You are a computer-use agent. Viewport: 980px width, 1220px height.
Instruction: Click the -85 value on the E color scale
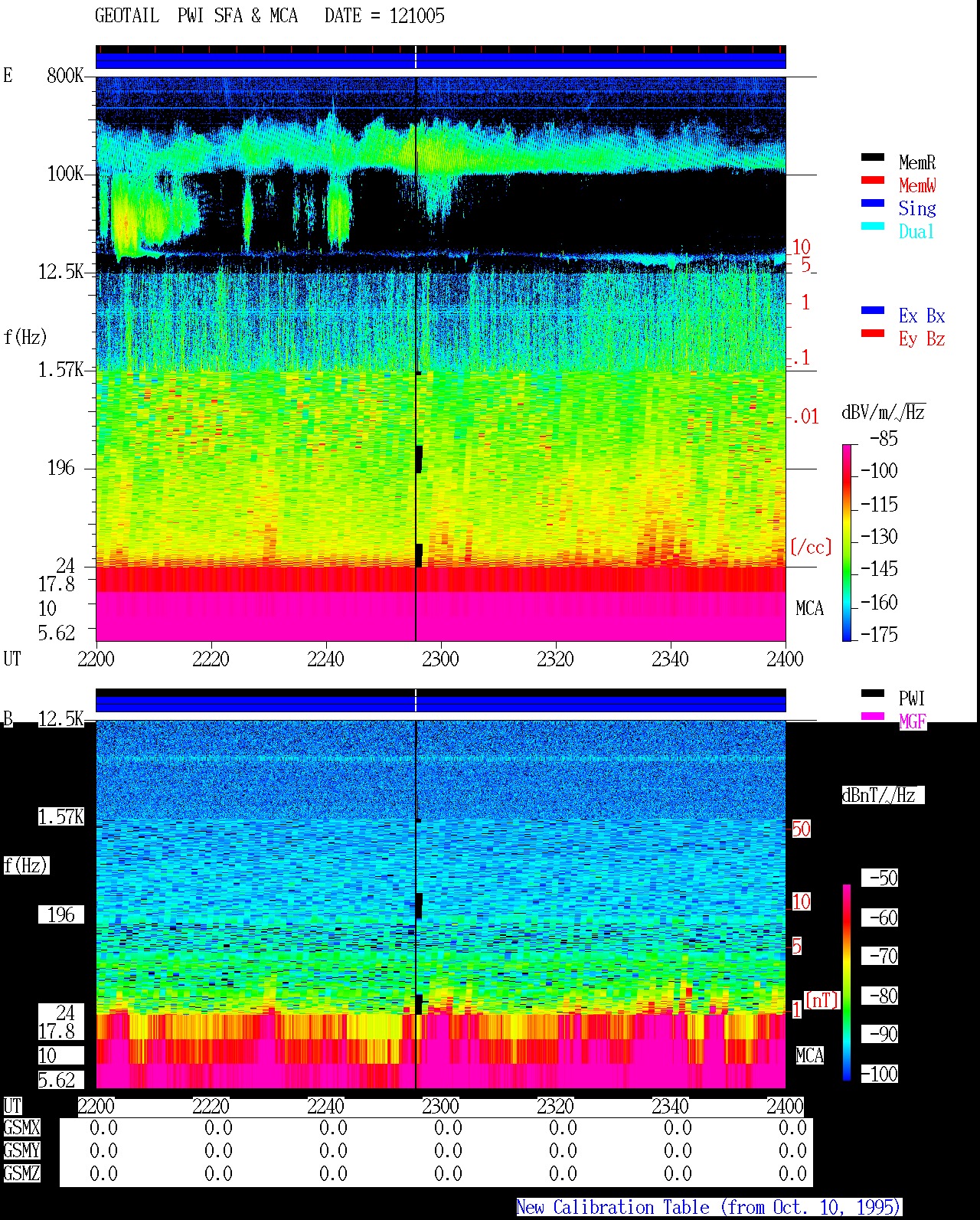(884, 439)
